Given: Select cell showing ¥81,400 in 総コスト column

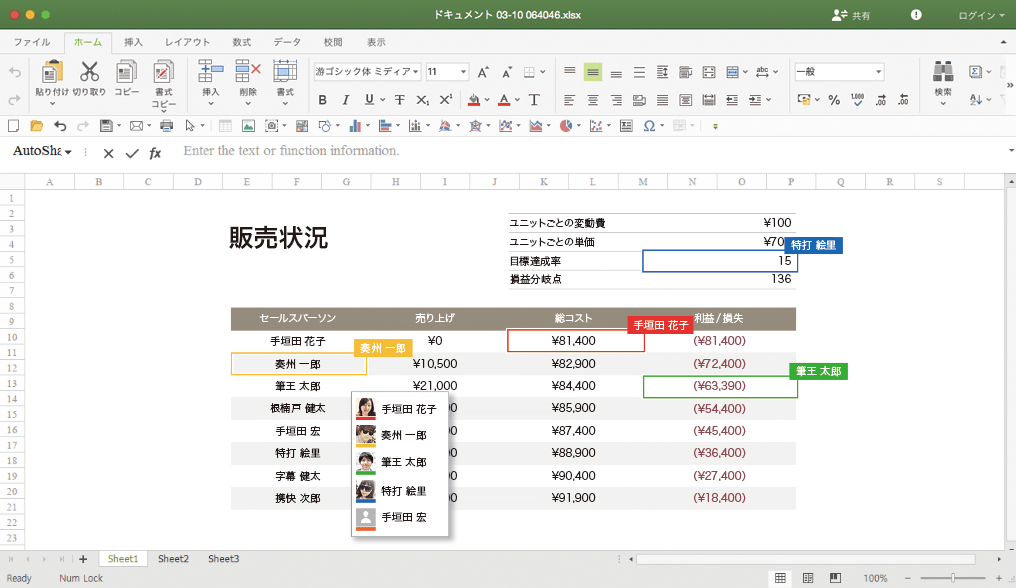Looking at the screenshot, I should [575, 341].
